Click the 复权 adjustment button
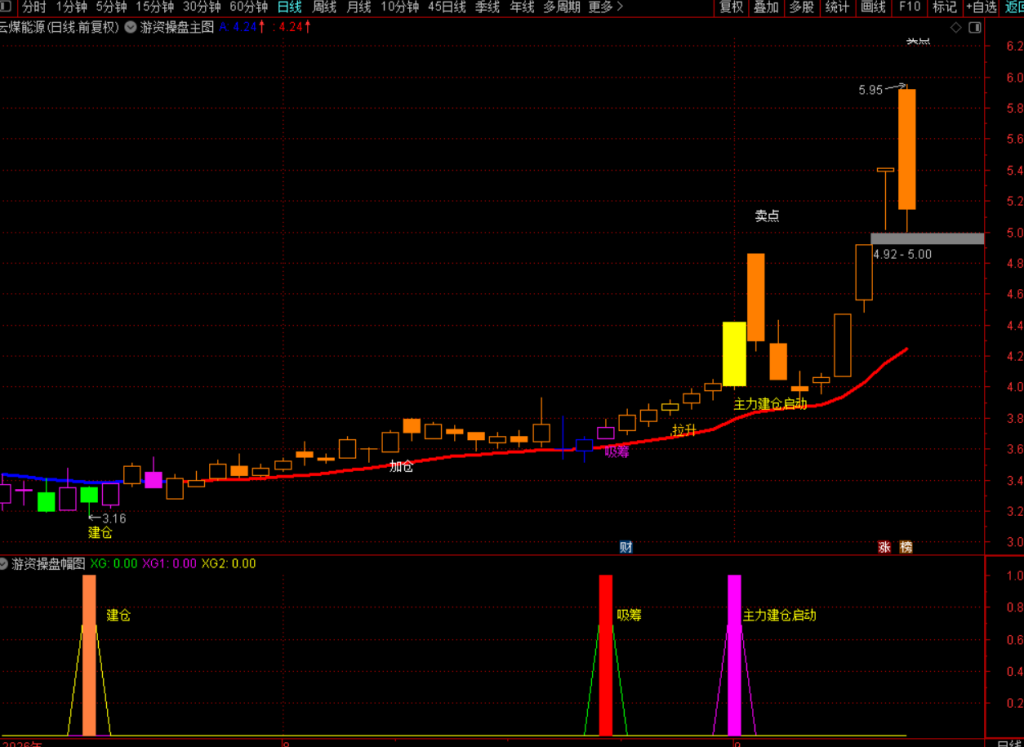Viewport: 1024px width, 747px height. point(731,7)
